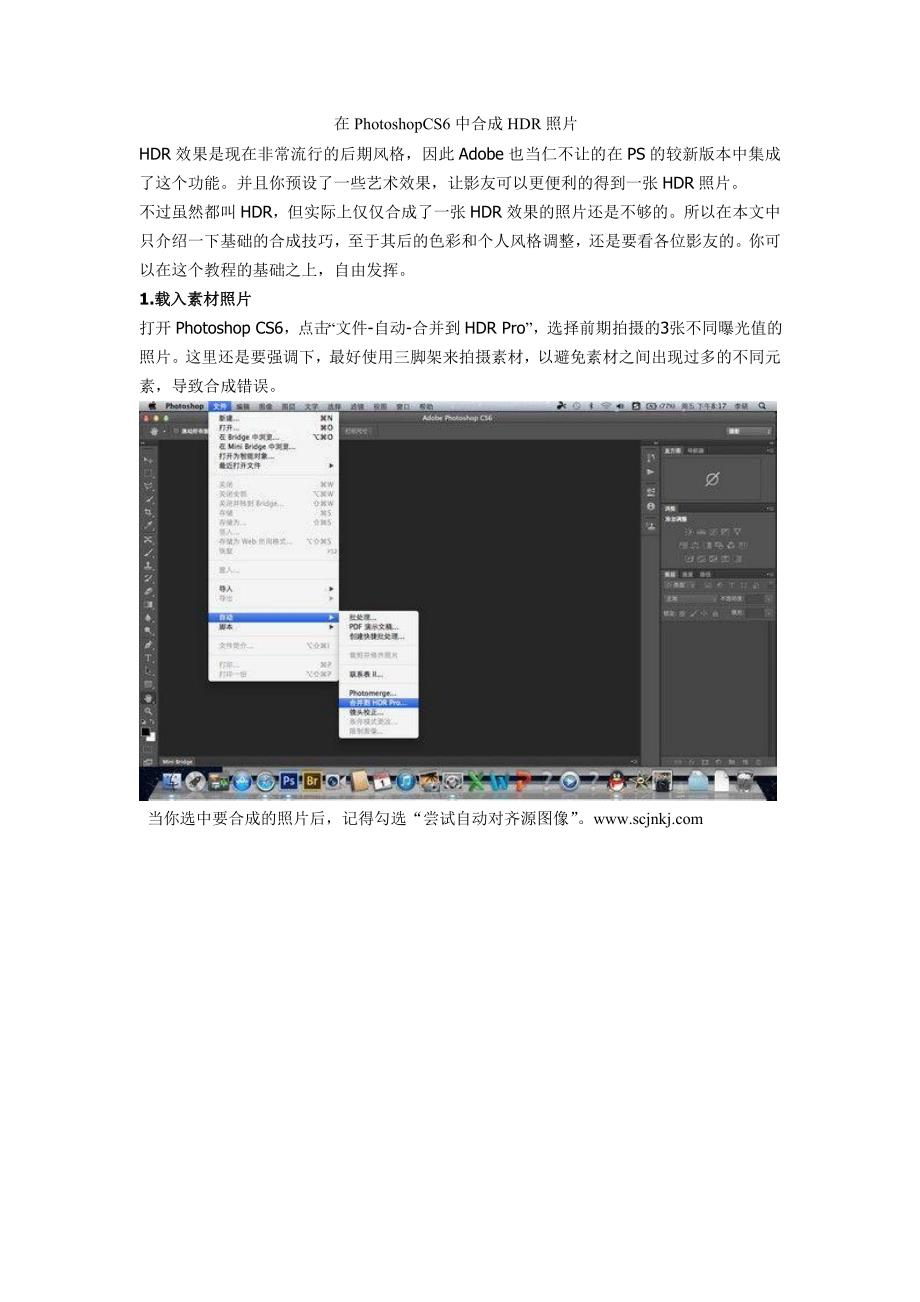Select the Hand tool
The height and width of the screenshot is (1302, 920).
[x=148, y=697]
